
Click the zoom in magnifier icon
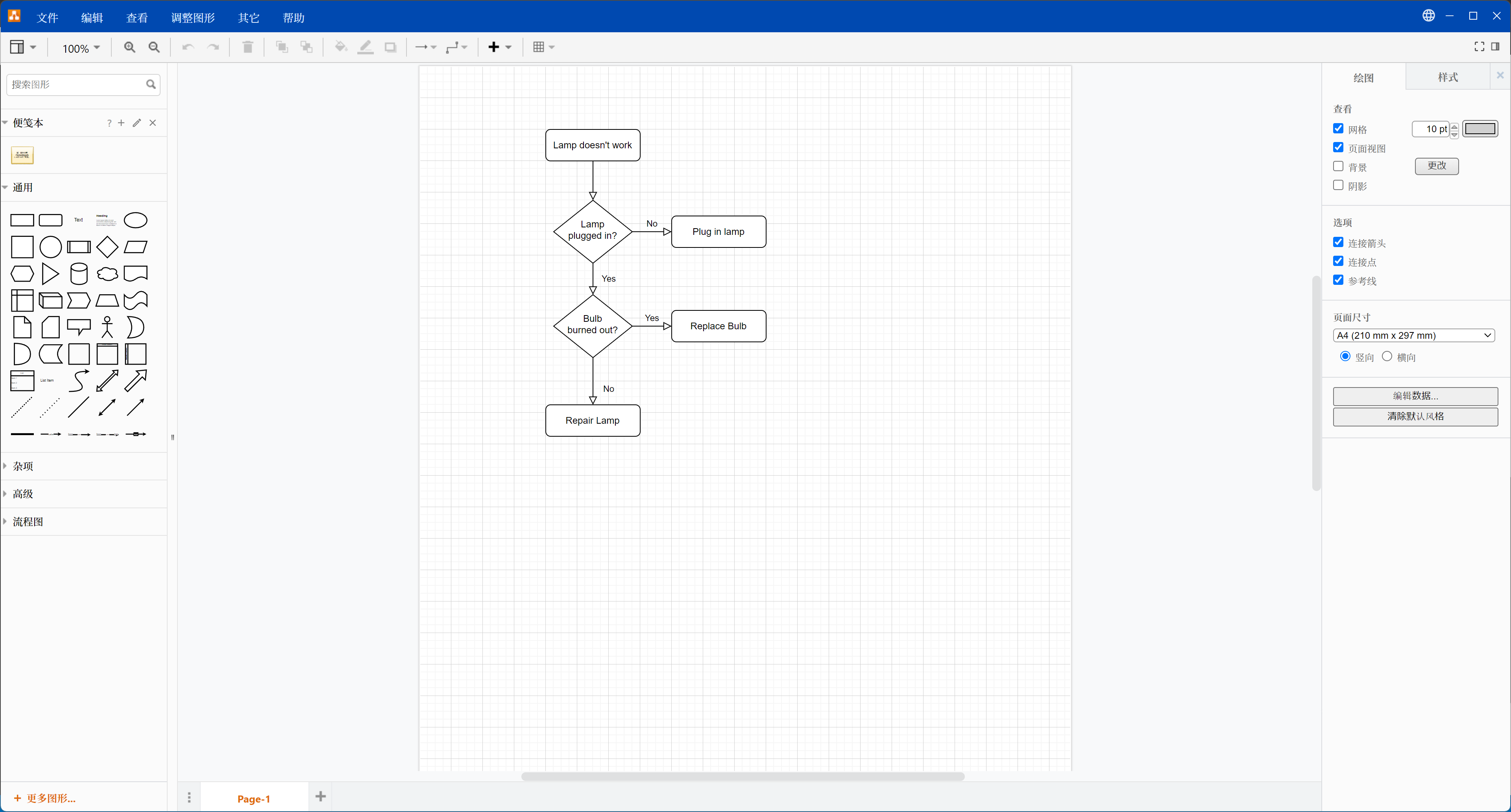pyautogui.click(x=129, y=48)
